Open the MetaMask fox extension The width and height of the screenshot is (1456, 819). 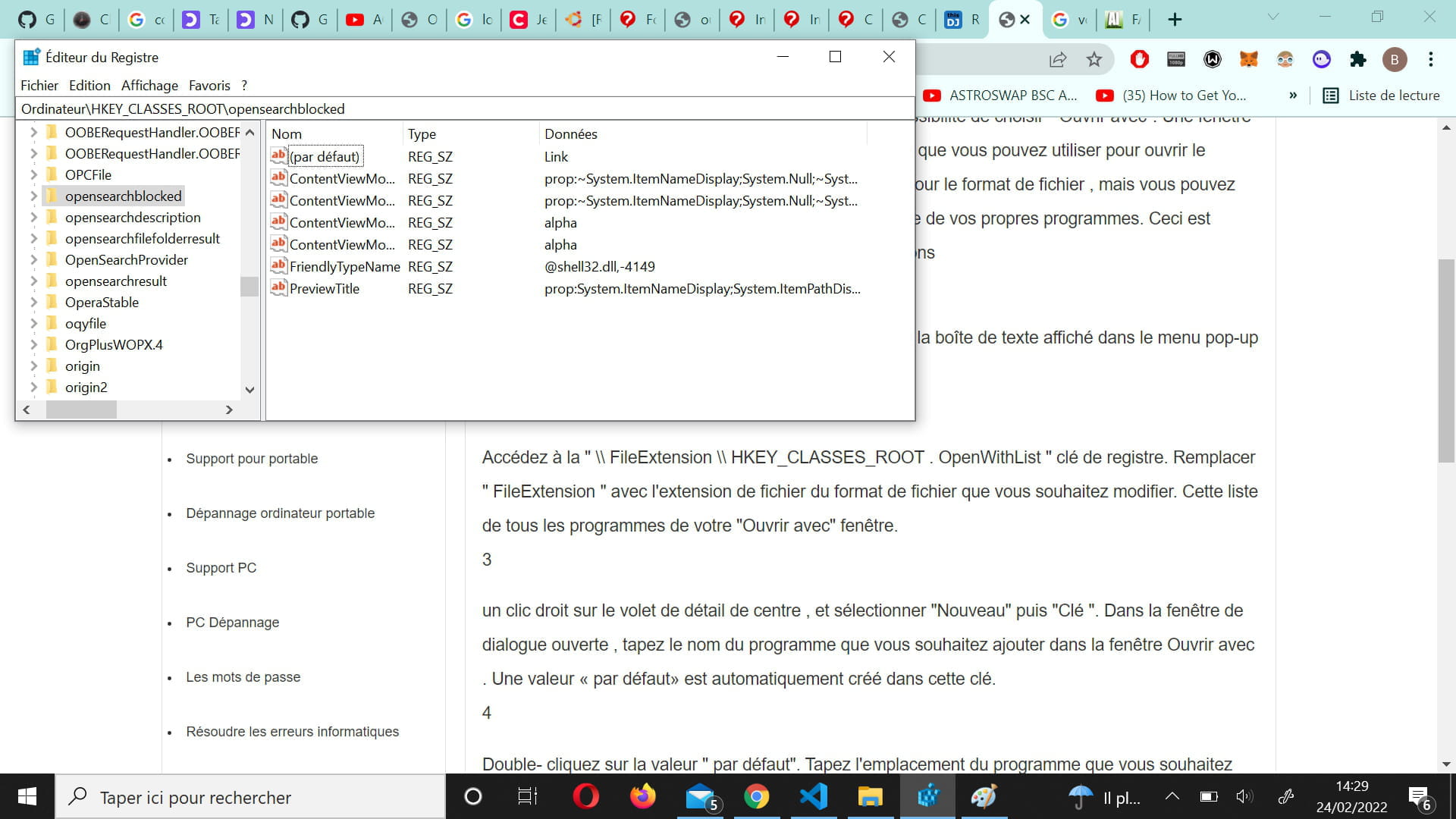pyautogui.click(x=1248, y=59)
